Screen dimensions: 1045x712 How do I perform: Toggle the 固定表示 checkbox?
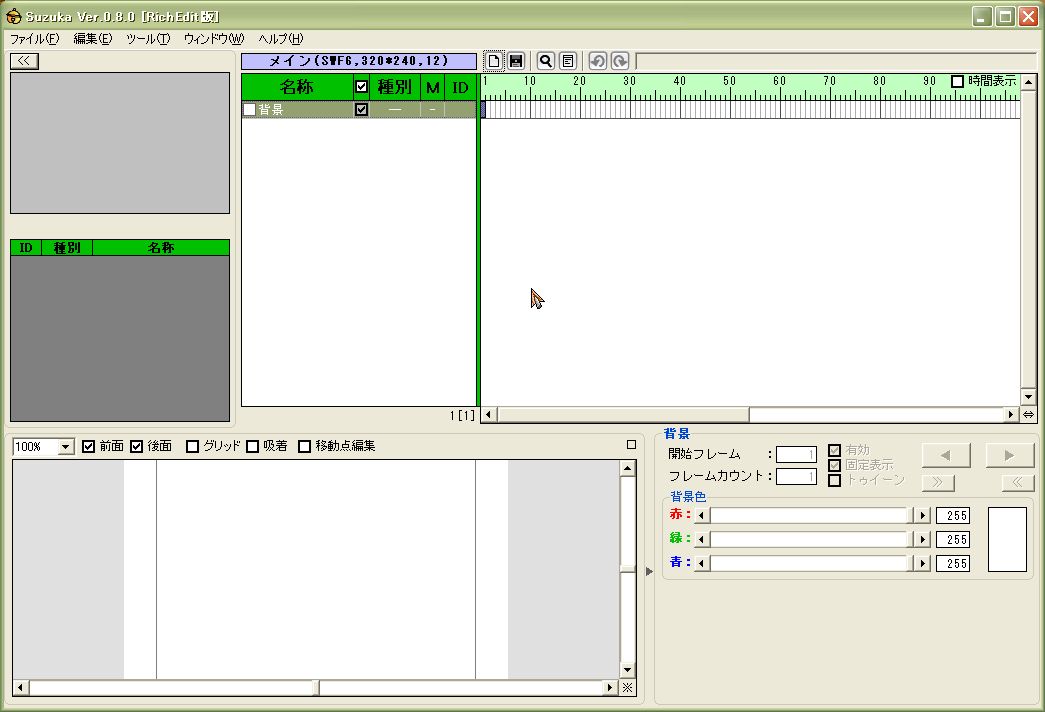pyautogui.click(x=834, y=465)
